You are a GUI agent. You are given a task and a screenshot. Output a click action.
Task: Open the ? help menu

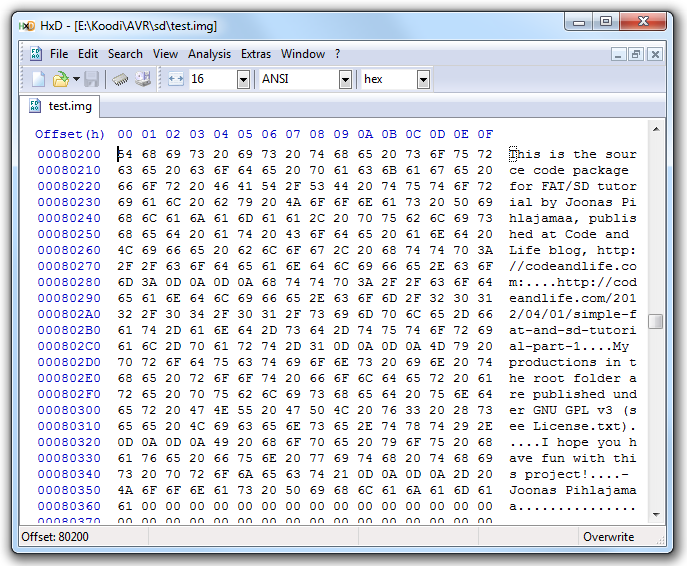click(337, 54)
